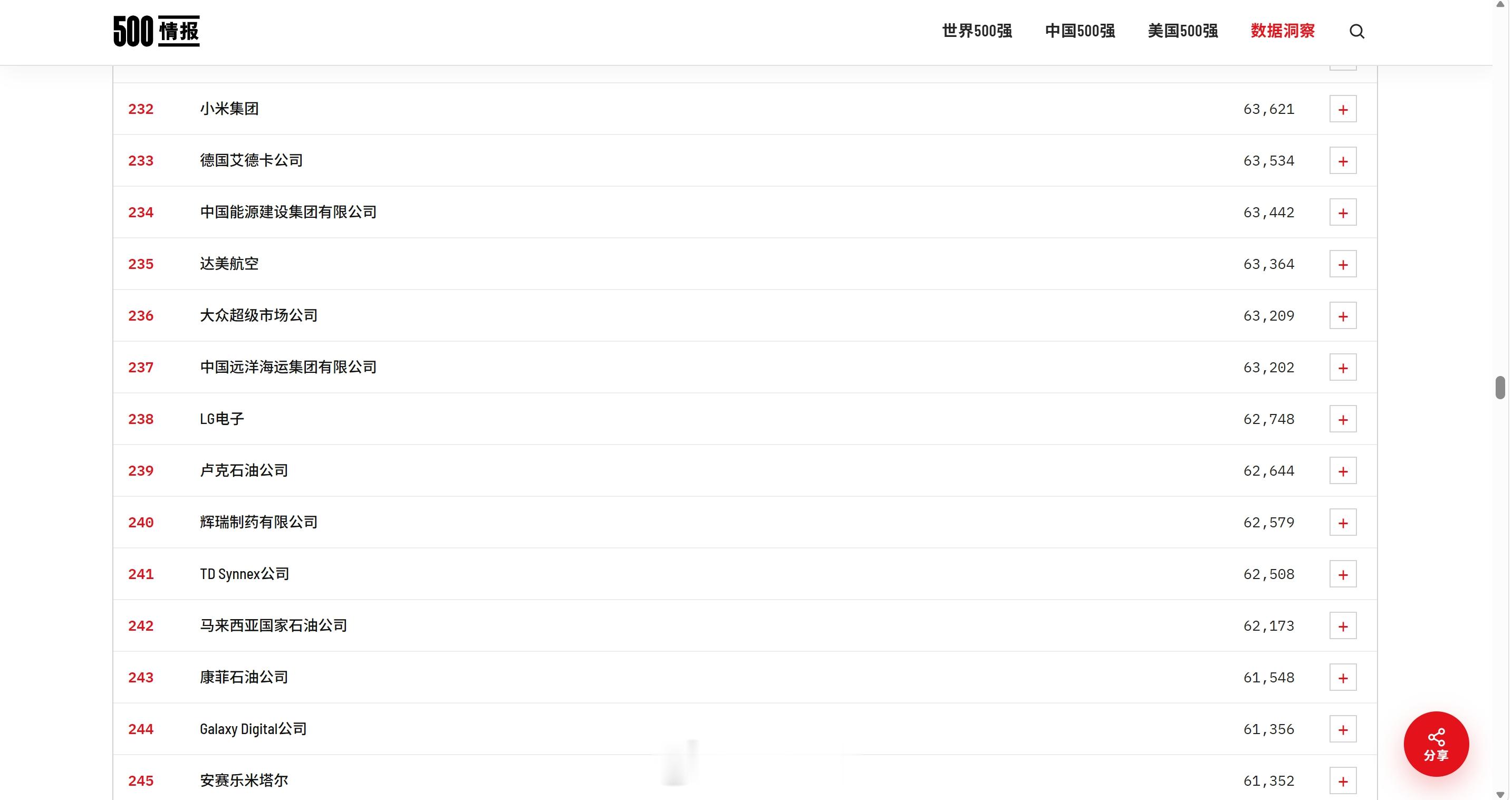The height and width of the screenshot is (800, 1512).
Task: Expand the TD Synnex公司 row details
Action: (1343, 574)
